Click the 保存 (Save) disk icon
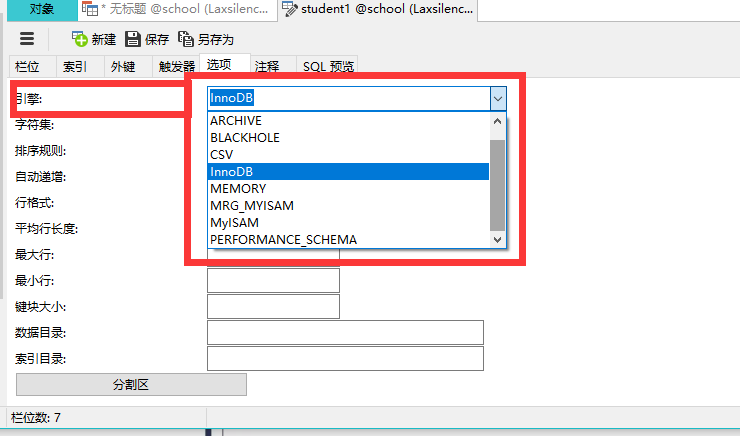The image size is (740, 436). click(x=133, y=39)
